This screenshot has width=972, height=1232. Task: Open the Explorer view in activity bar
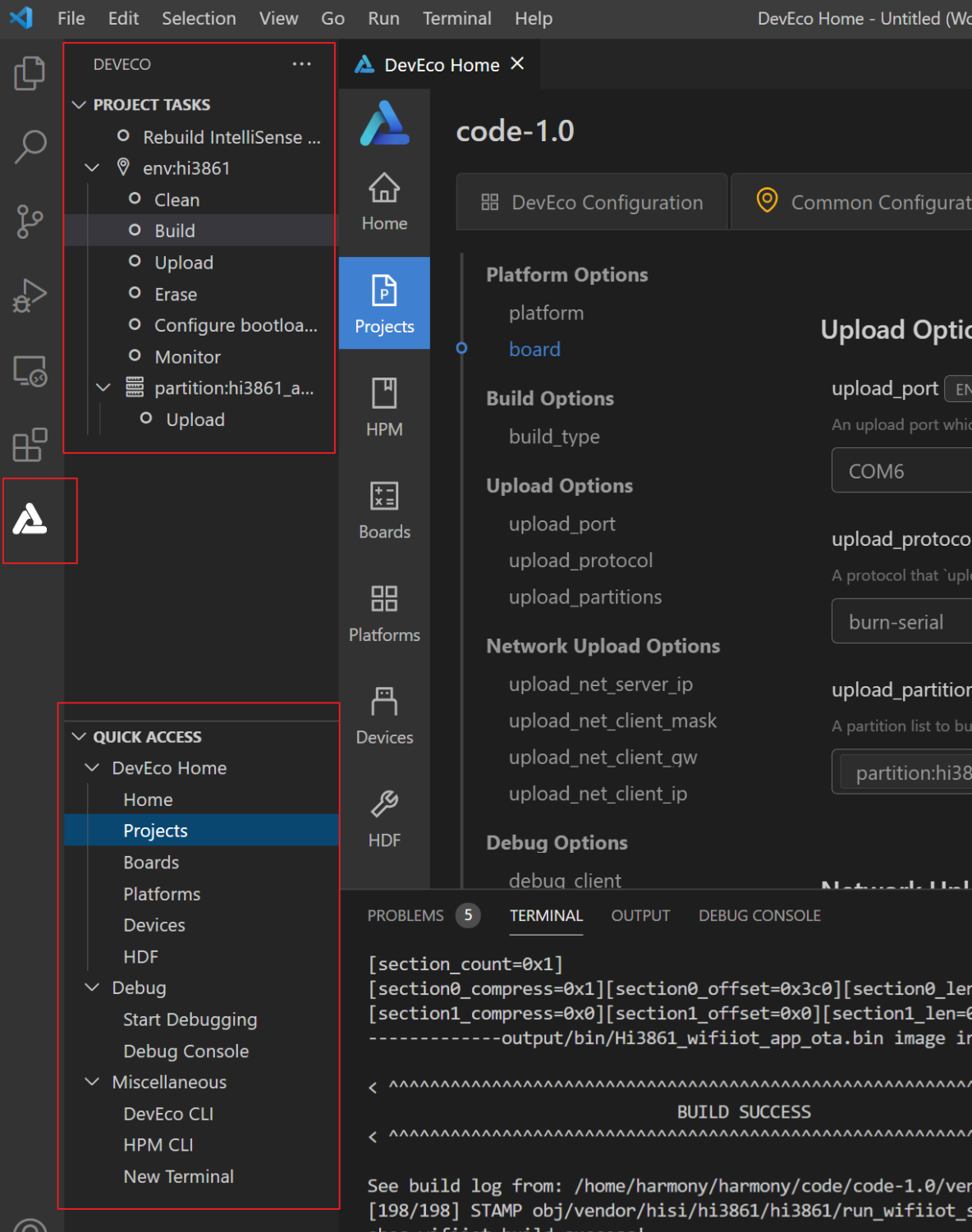[30, 74]
